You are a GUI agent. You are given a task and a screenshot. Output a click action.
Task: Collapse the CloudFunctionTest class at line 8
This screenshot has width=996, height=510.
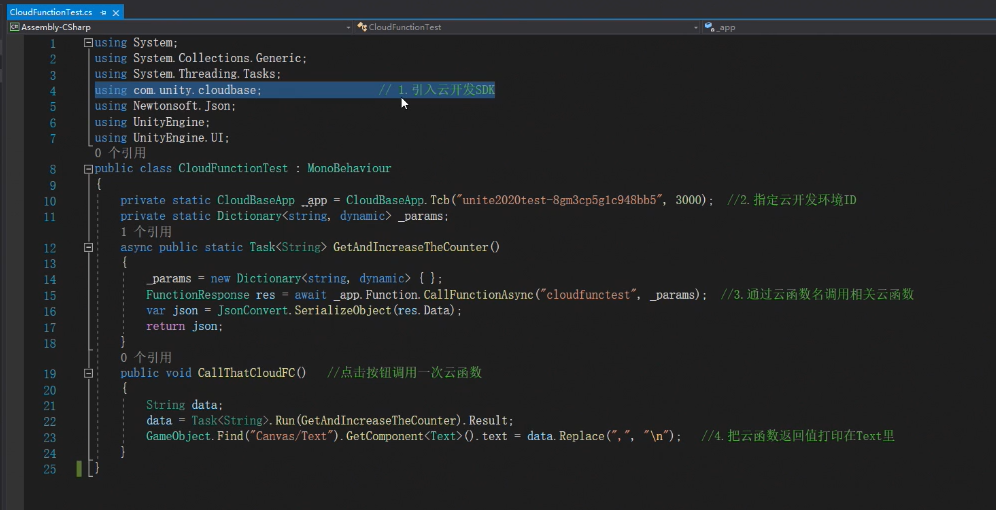click(88, 169)
